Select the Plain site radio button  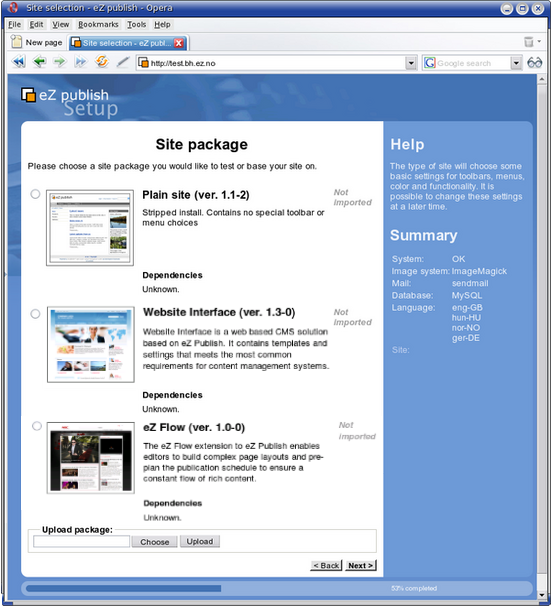click(35, 194)
